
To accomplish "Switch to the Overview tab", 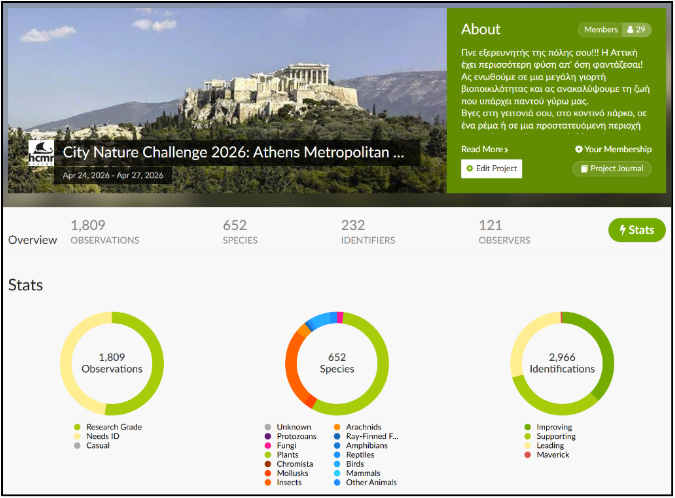I will click(x=32, y=240).
